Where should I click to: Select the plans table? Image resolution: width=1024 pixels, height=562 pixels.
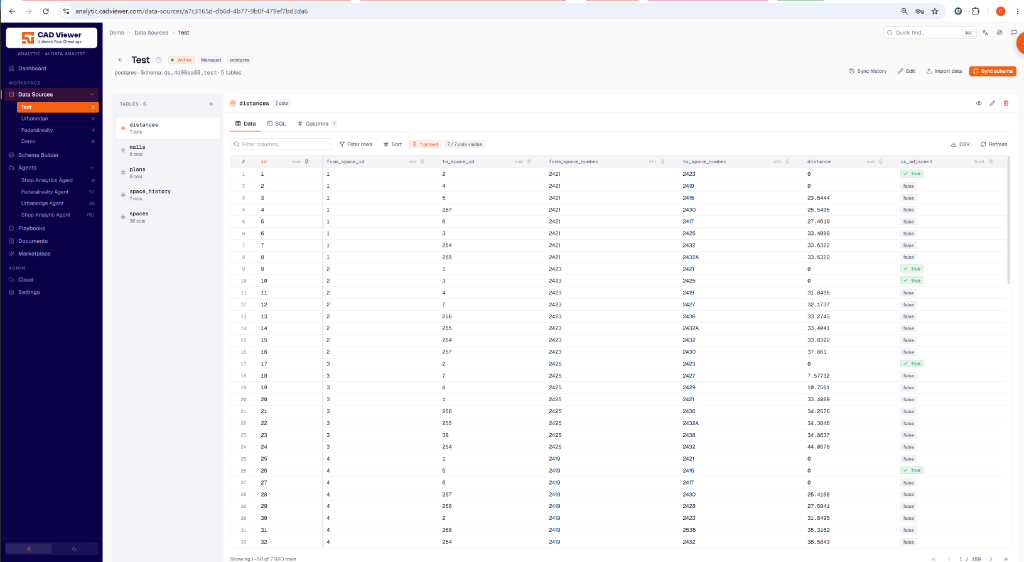[x=168, y=173]
